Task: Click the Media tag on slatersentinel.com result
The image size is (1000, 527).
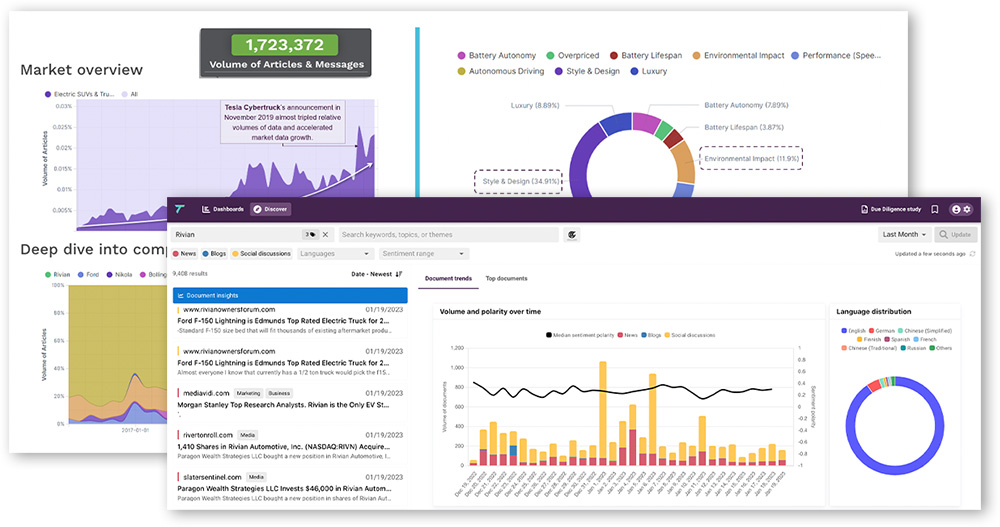Action: (256, 477)
